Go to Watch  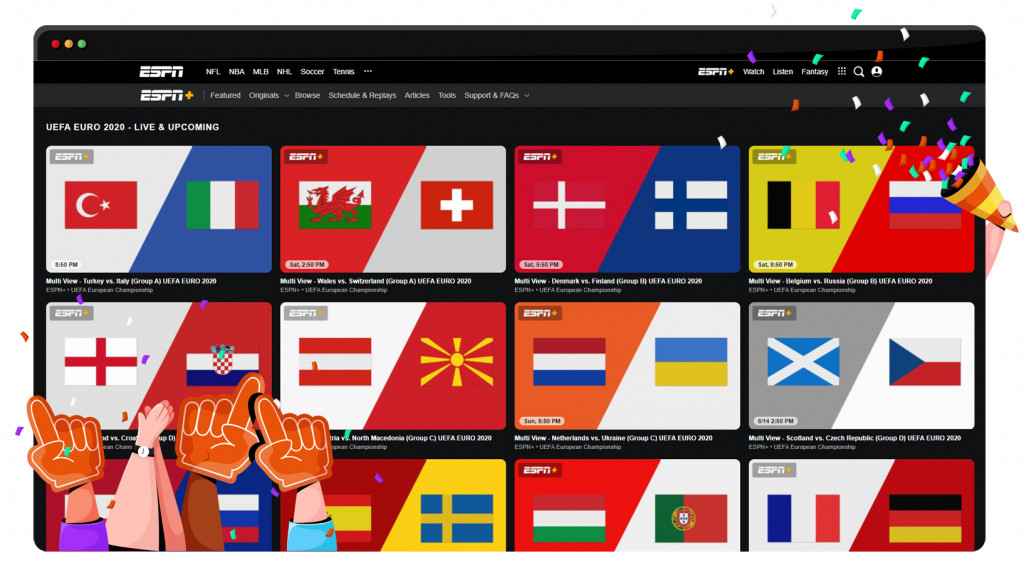tap(753, 72)
